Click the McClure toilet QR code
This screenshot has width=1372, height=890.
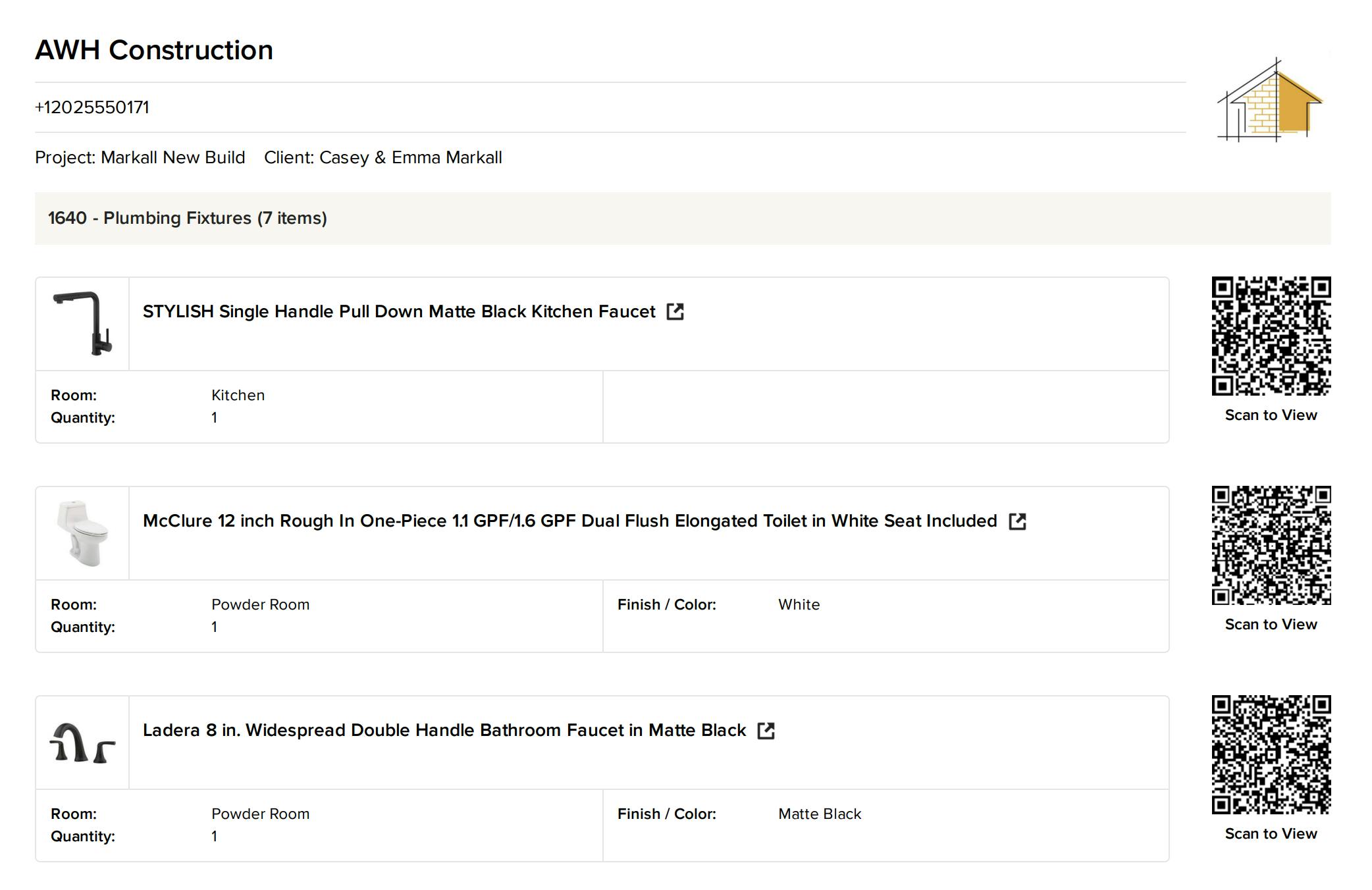click(1271, 545)
